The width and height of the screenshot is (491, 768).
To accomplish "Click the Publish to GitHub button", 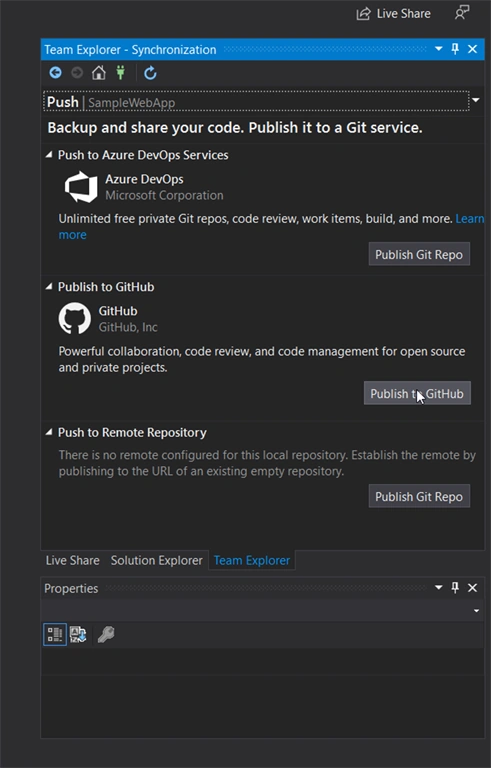I will click(417, 393).
